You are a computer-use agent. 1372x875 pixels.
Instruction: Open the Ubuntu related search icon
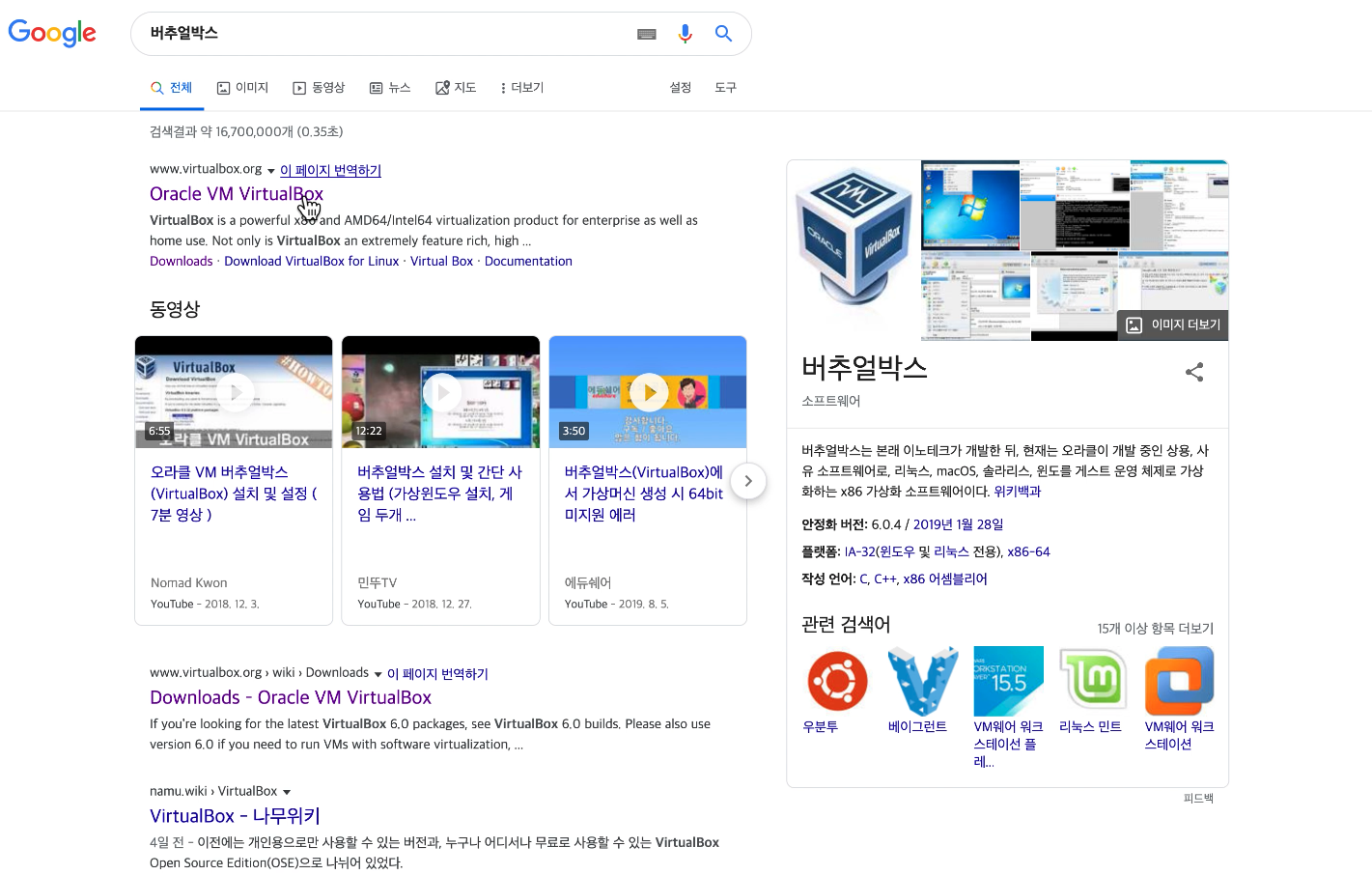(837, 681)
